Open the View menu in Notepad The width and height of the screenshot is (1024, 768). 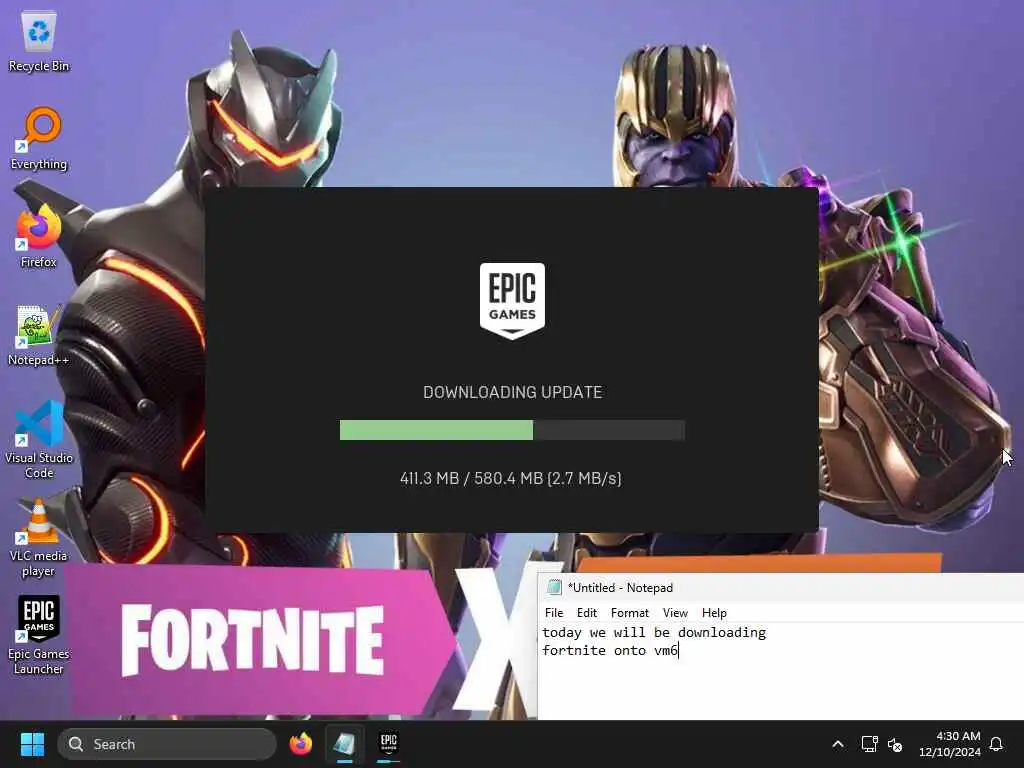675,613
